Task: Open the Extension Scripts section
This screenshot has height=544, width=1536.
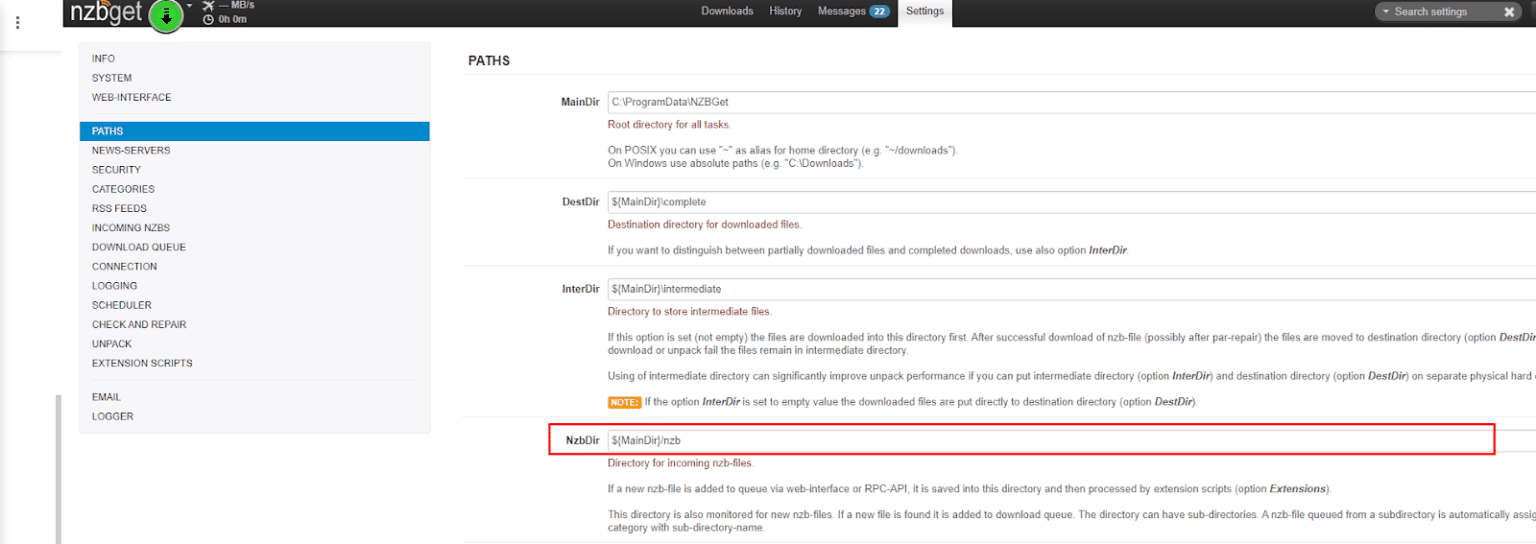Action: 142,363
